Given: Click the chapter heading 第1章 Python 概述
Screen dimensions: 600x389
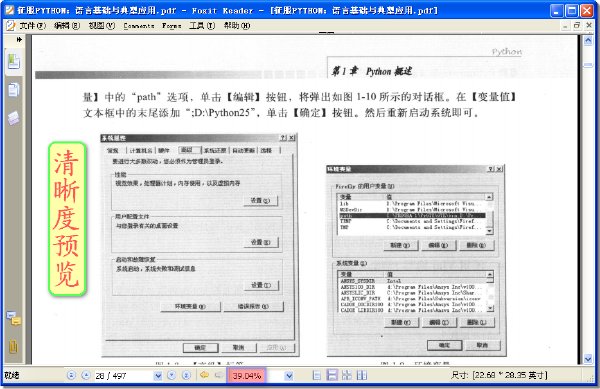Looking at the screenshot, I should click(372, 71).
